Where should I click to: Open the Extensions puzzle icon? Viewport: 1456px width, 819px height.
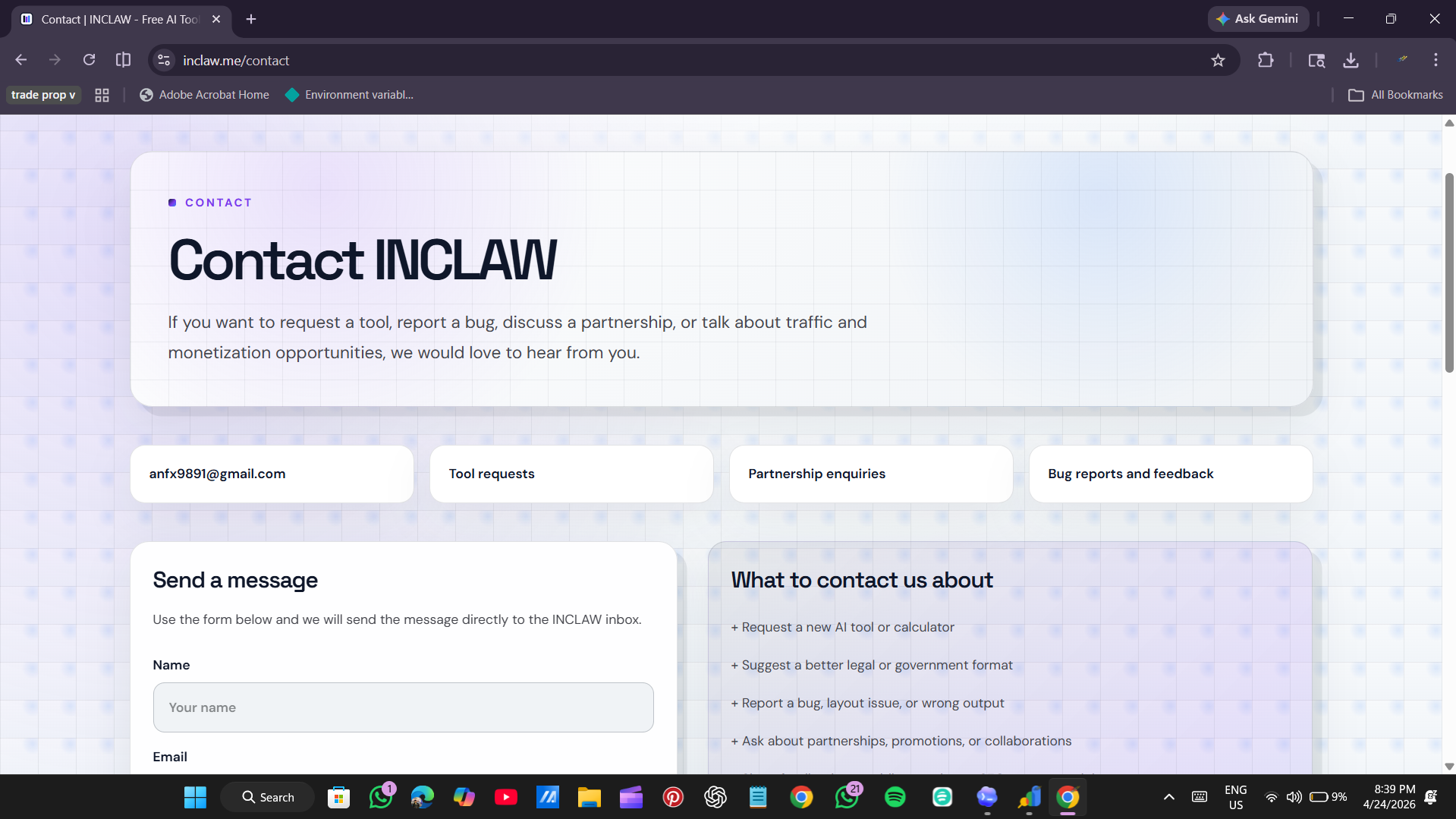point(1265,60)
